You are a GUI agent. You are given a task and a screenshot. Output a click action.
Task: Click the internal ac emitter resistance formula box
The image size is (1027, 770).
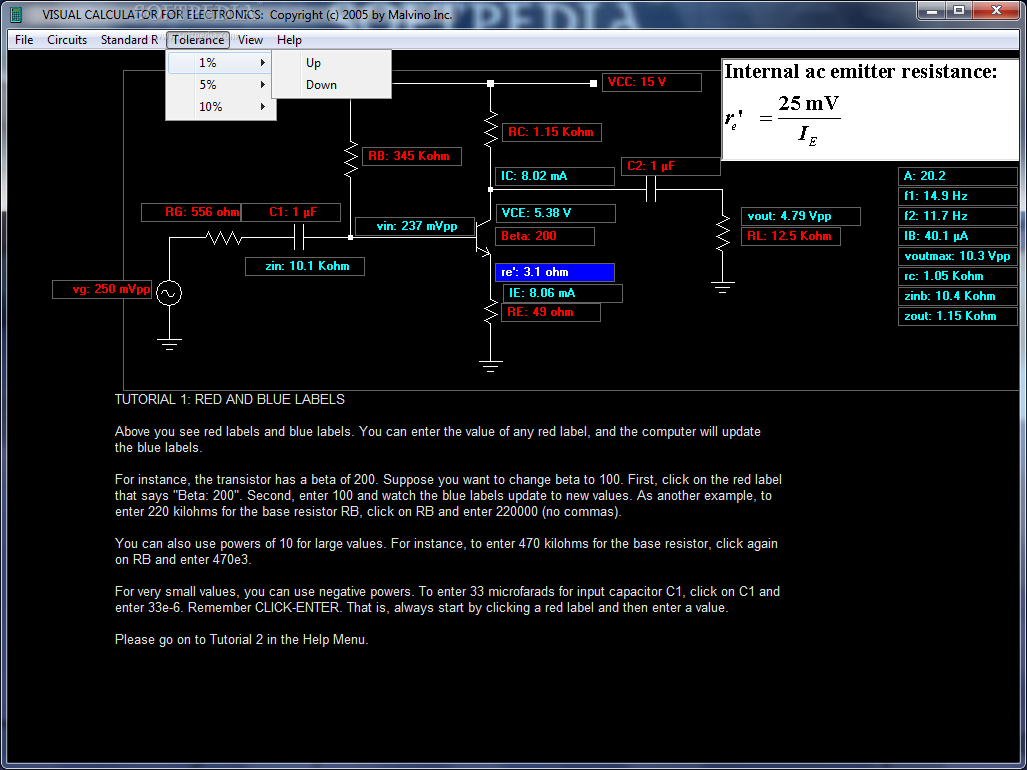(870, 109)
